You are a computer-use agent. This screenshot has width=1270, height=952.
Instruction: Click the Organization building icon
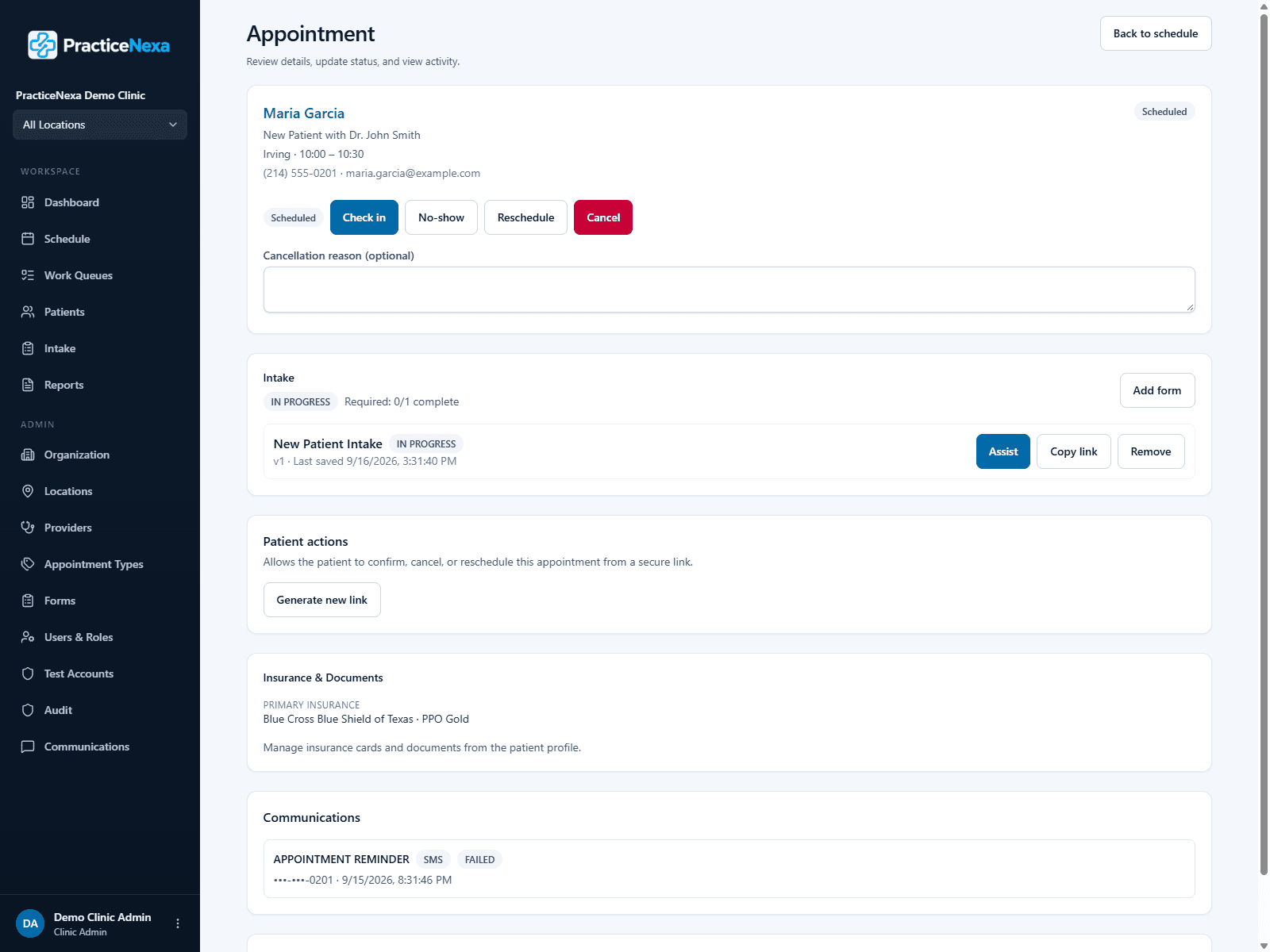pos(28,455)
